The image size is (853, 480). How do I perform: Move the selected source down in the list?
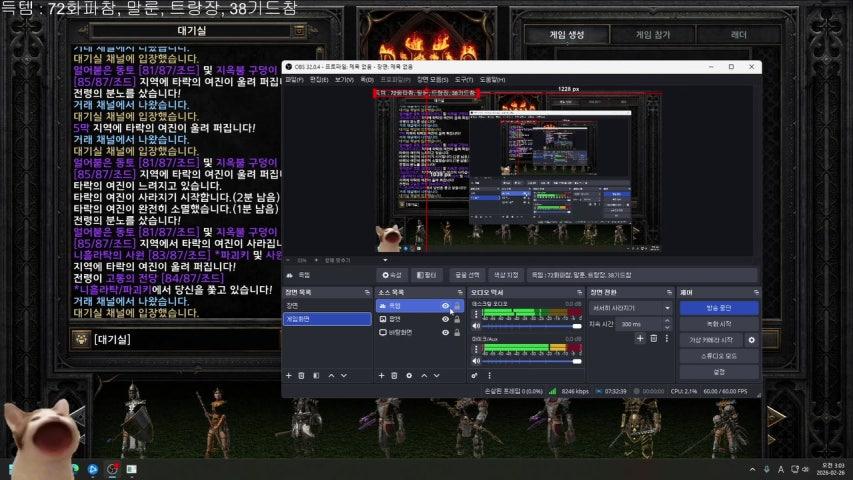437,376
